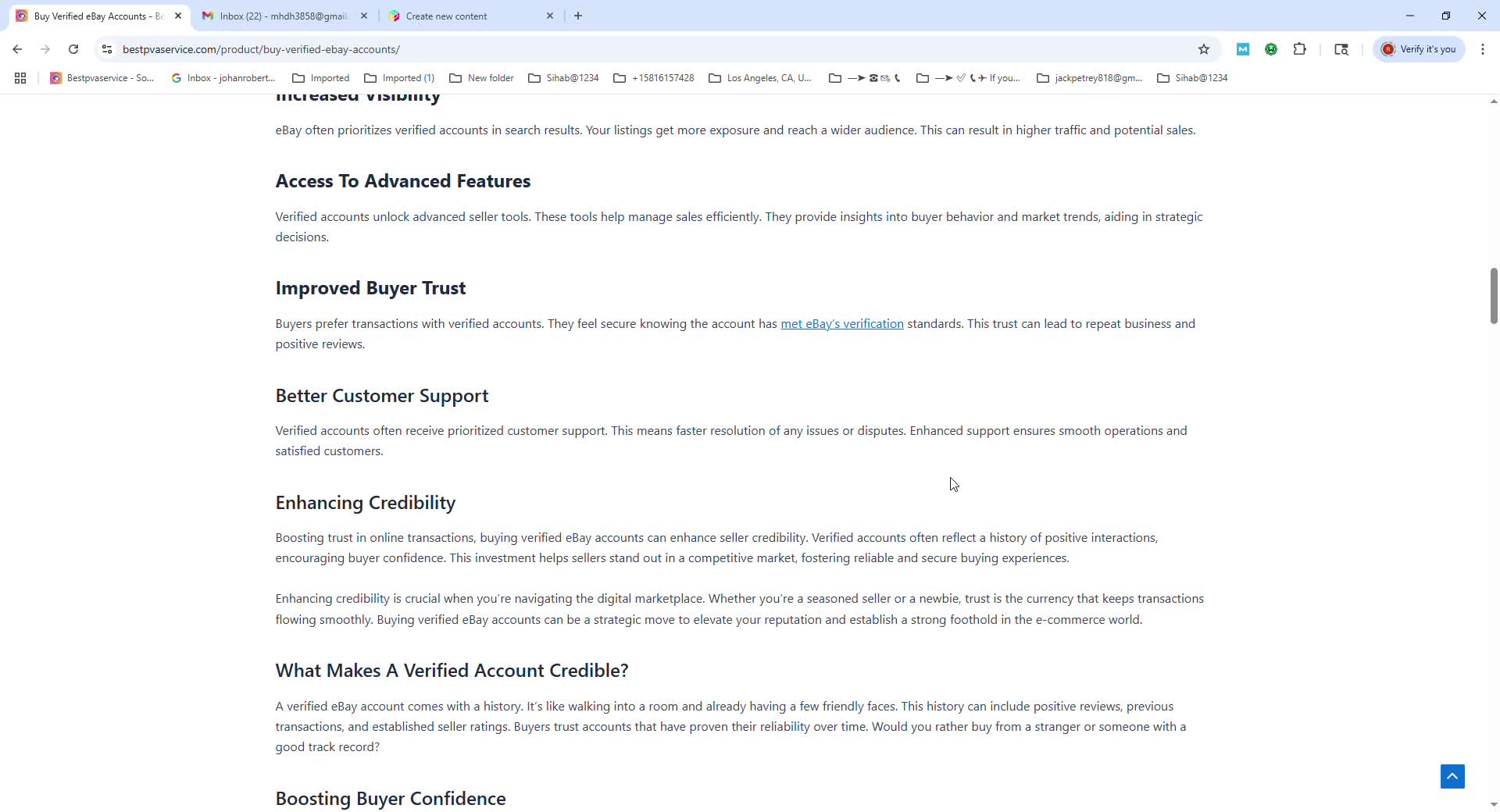The height and width of the screenshot is (812, 1500).
Task: Click the site information icon in address bar
Action: point(107,49)
